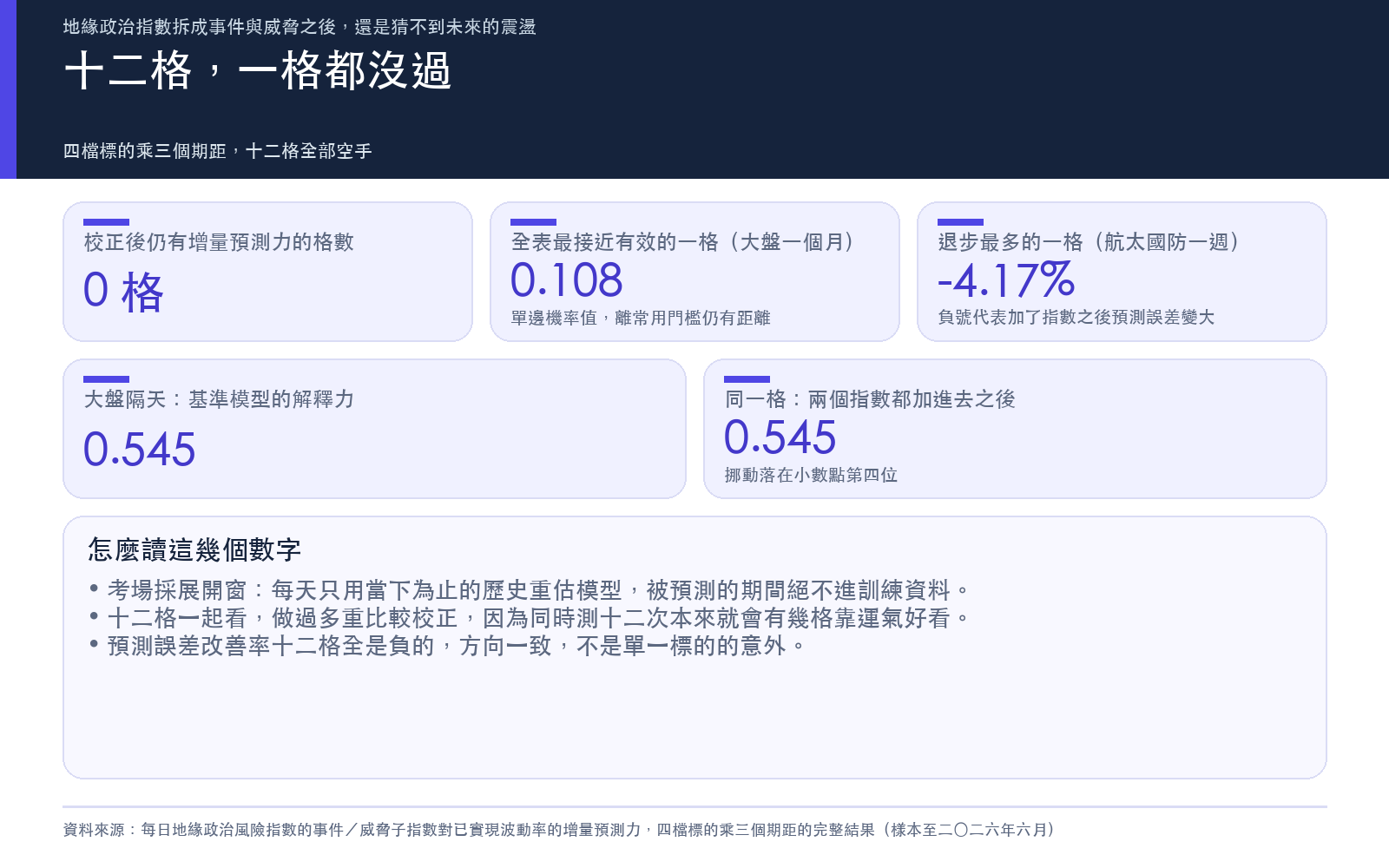This screenshot has height=868, width=1389.
Task: Select 0.545 under 兩個指數都加進去之後
Action: (x=780, y=437)
